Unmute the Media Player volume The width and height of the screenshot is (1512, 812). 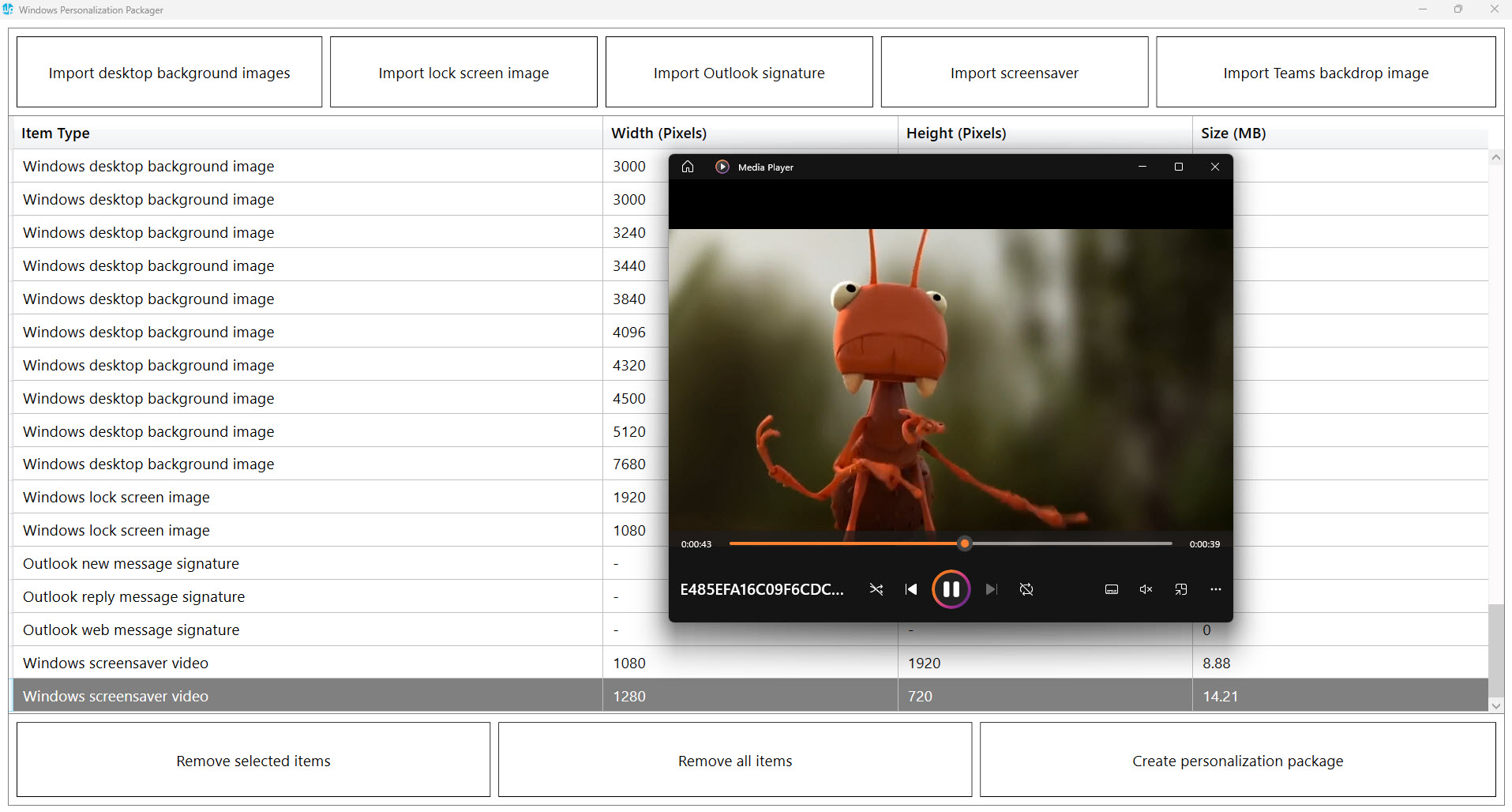[1146, 589]
